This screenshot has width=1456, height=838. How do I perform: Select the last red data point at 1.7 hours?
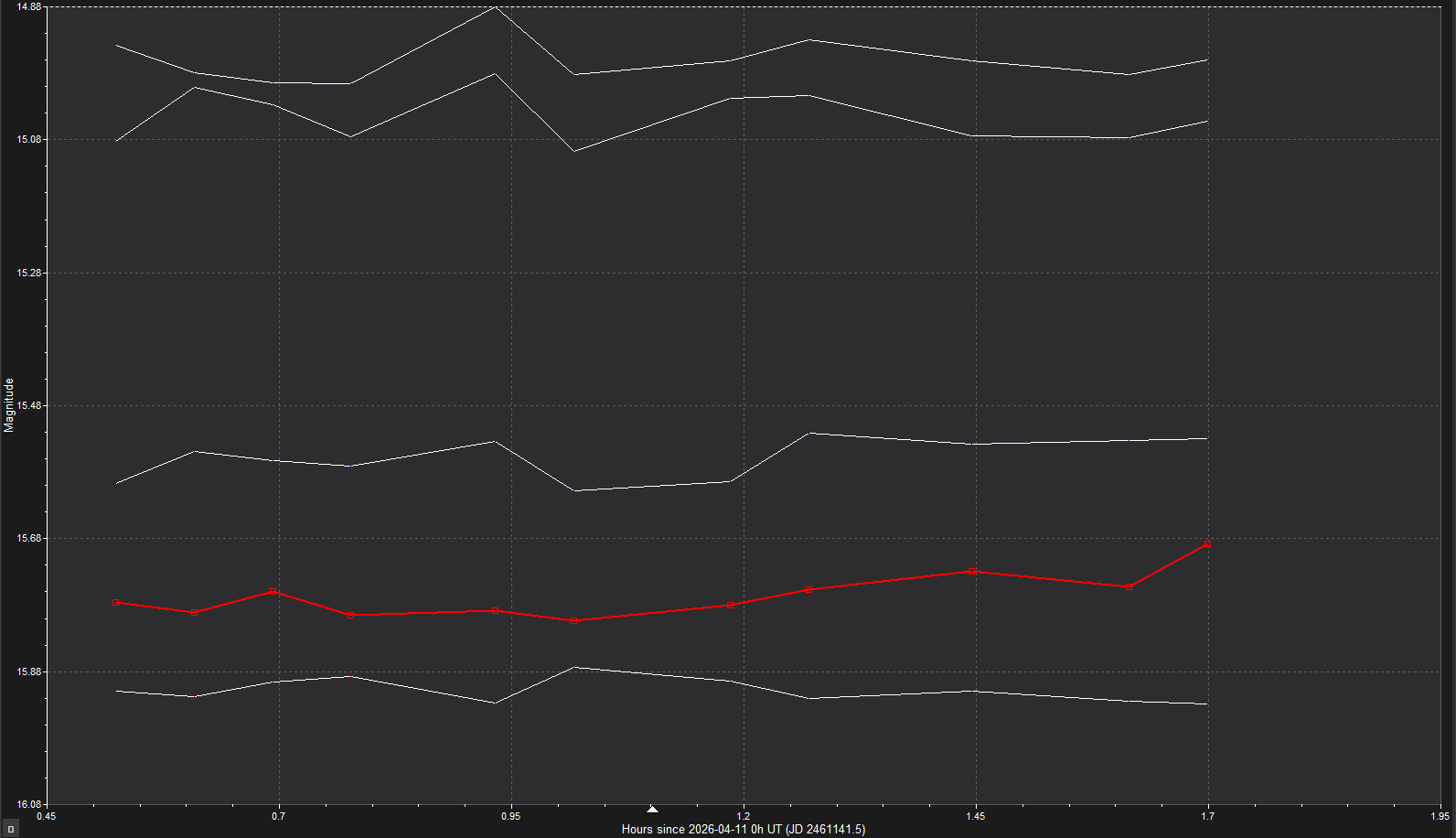pos(1207,544)
